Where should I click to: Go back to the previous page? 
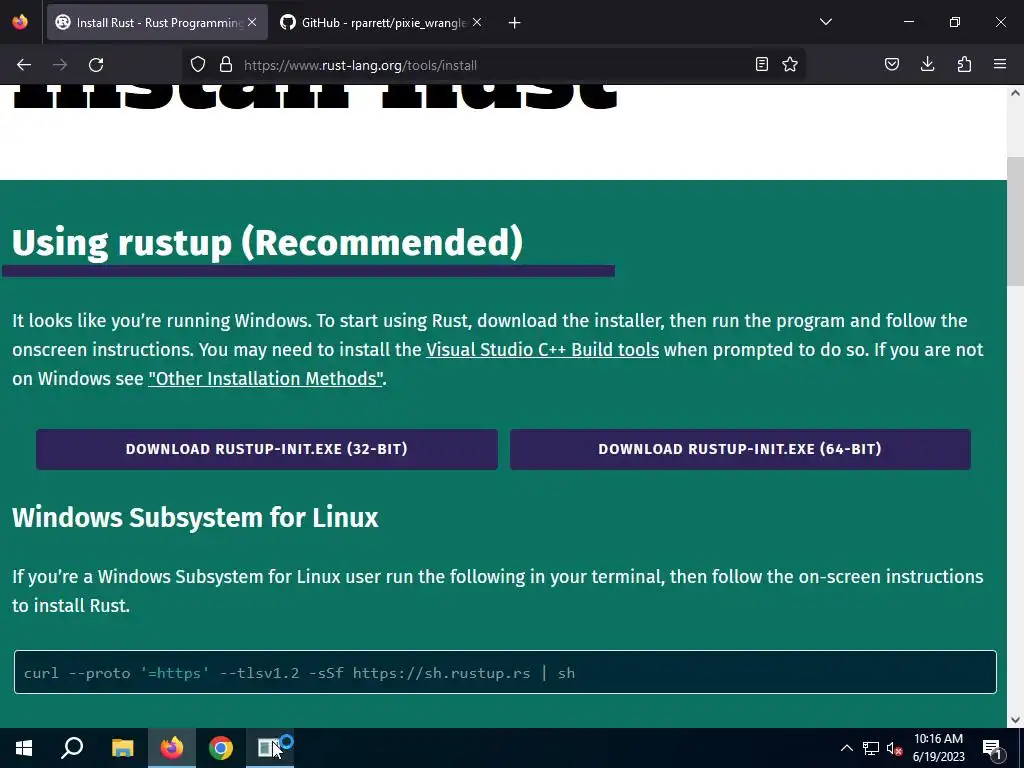click(24, 65)
